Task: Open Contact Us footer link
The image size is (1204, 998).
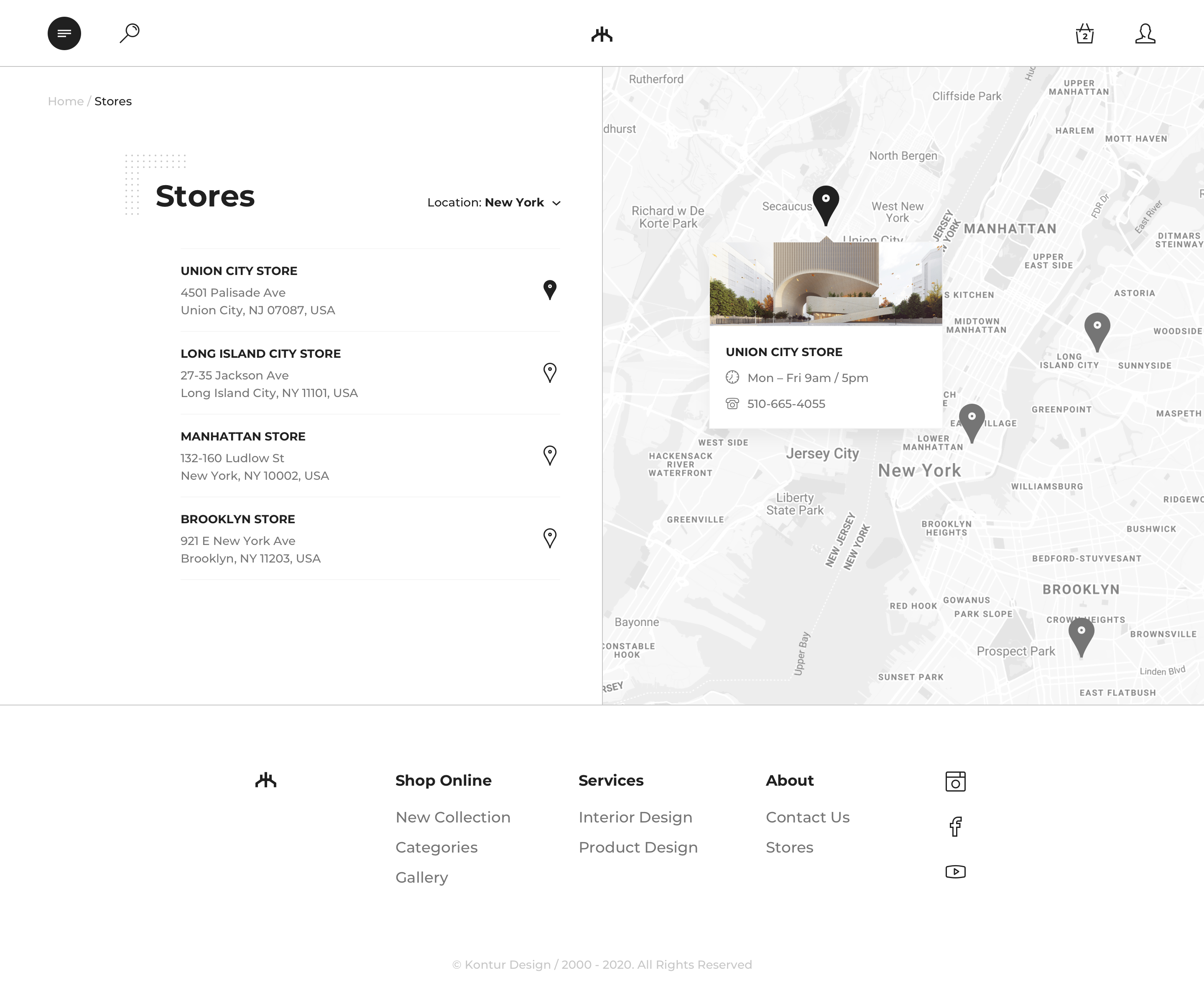Action: 807,817
